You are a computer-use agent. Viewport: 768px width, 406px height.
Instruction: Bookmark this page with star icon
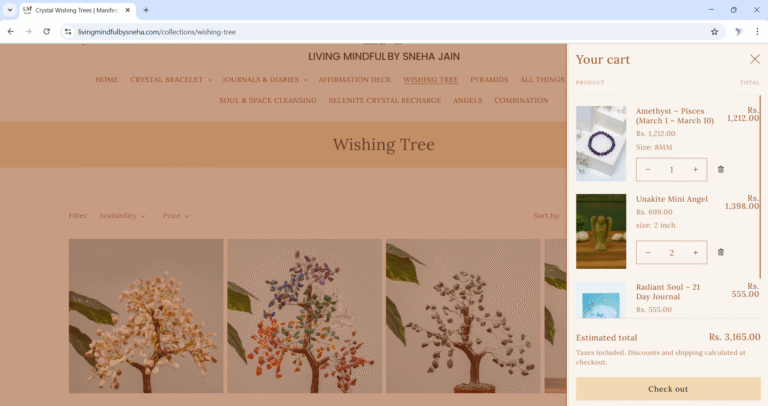coord(714,31)
